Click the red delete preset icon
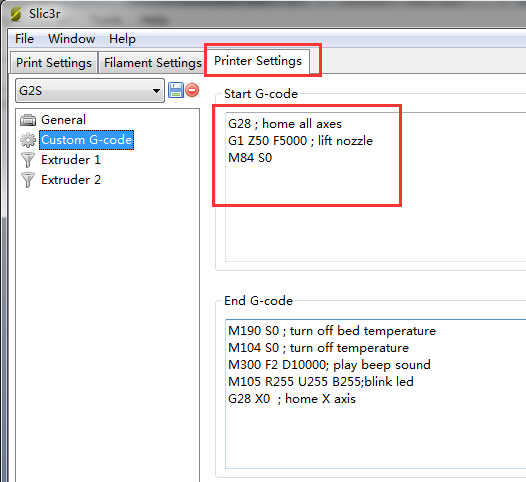This screenshot has height=482, width=526. (x=192, y=90)
